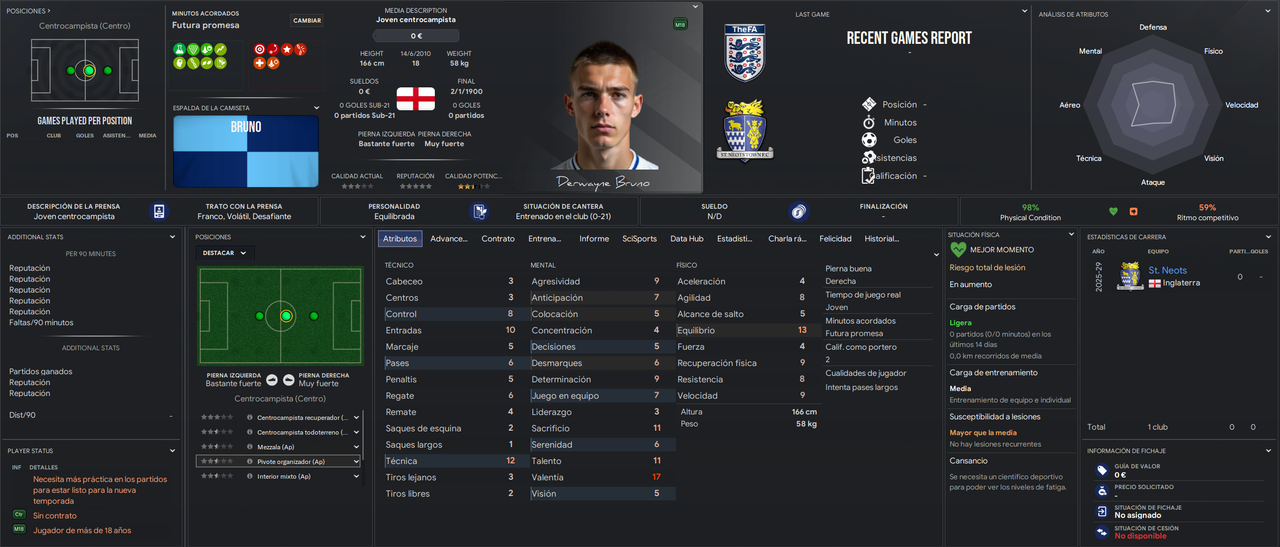
Task: Open the St. Neots team link
Action: tap(1167, 271)
